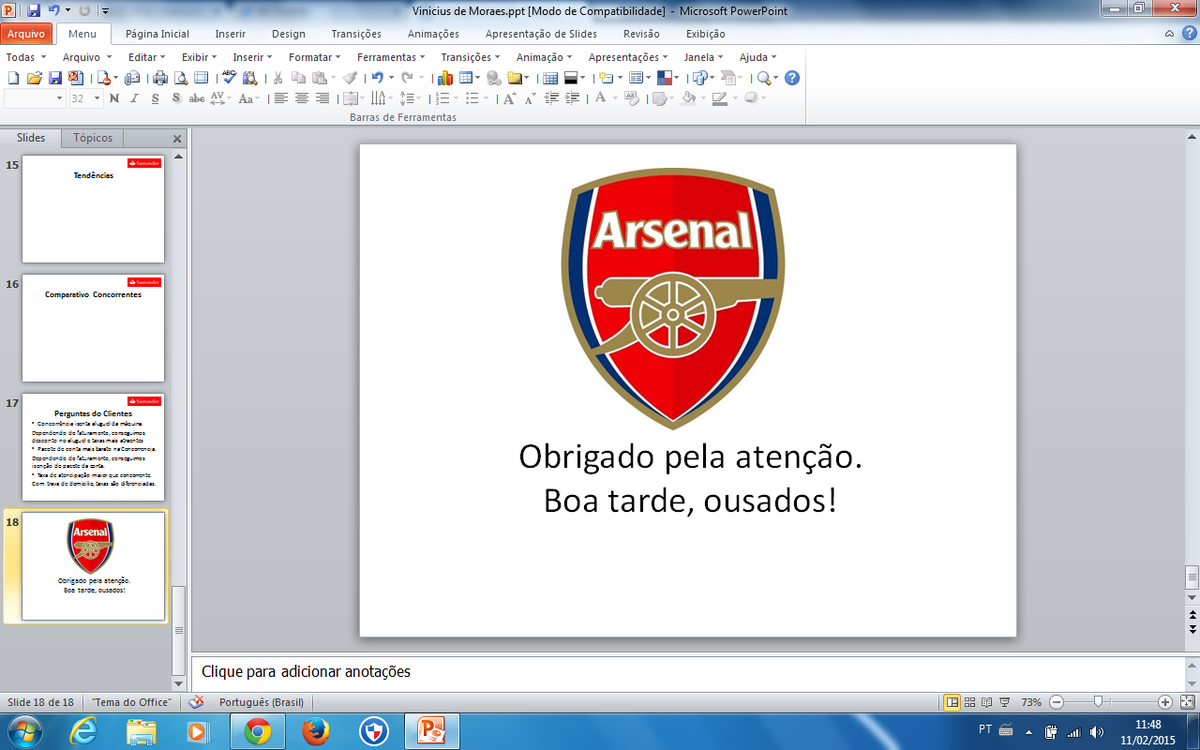The image size is (1200, 750).
Task: Click the Format Painter brush
Action: click(x=349, y=78)
